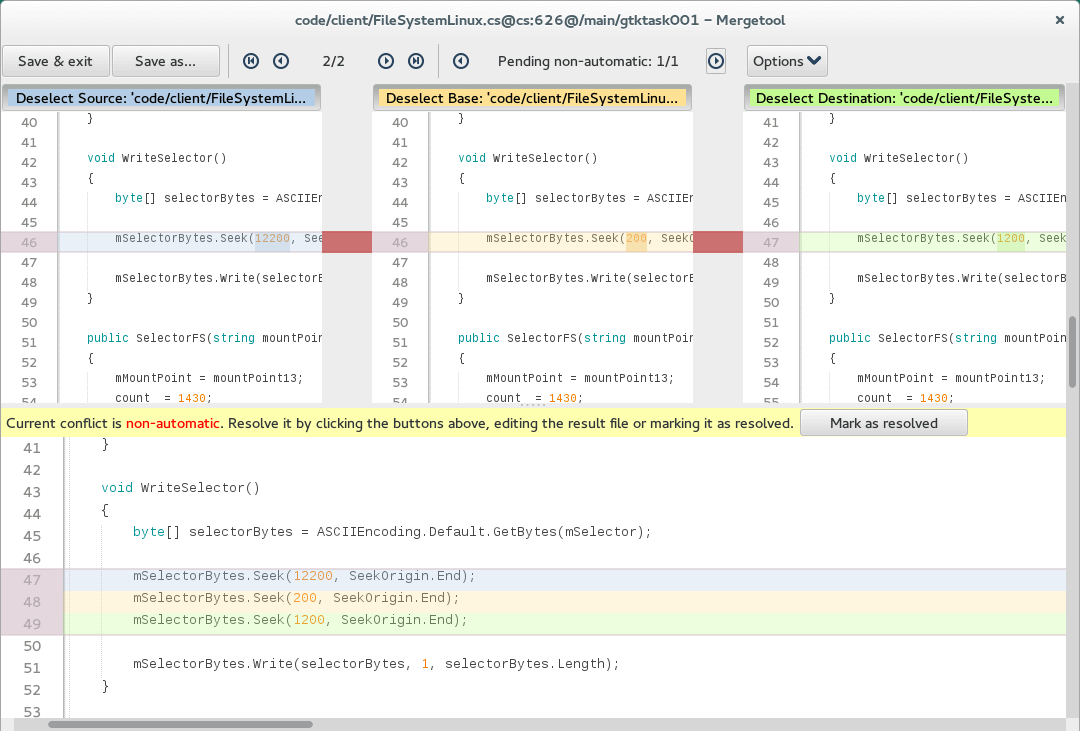The image size is (1080, 731).
Task: Toggle Deselect Source contributor
Action: (163, 98)
